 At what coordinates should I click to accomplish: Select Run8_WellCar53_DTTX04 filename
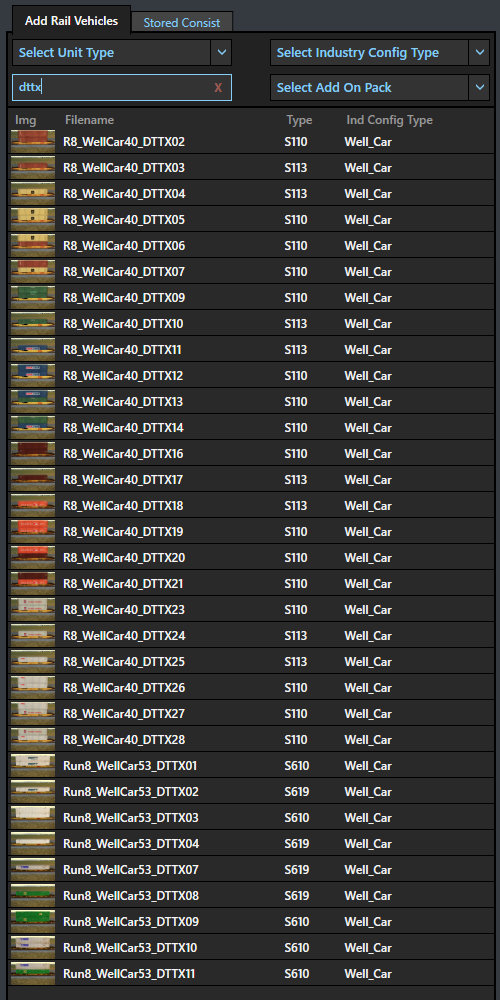click(131, 844)
